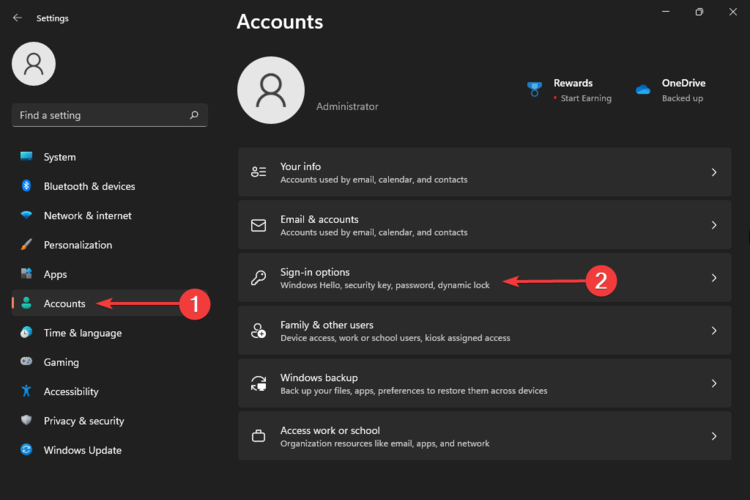Click the Personalization paintbrush icon

pyautogui.click(x=26, y=245)
